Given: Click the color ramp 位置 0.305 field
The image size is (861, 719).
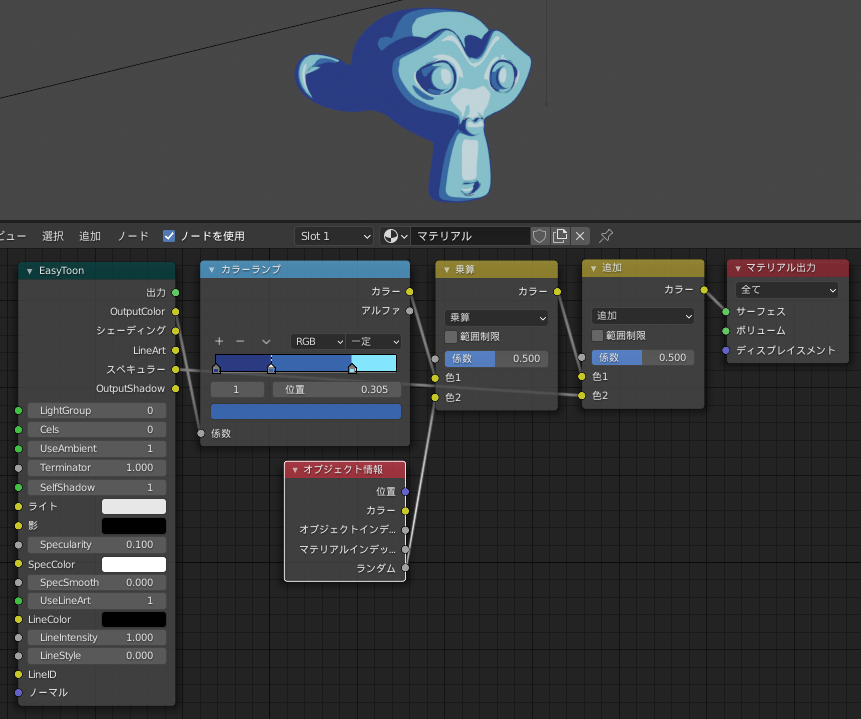Looking at the screenshot, I should pyautogui.click(x=337, y=389).
